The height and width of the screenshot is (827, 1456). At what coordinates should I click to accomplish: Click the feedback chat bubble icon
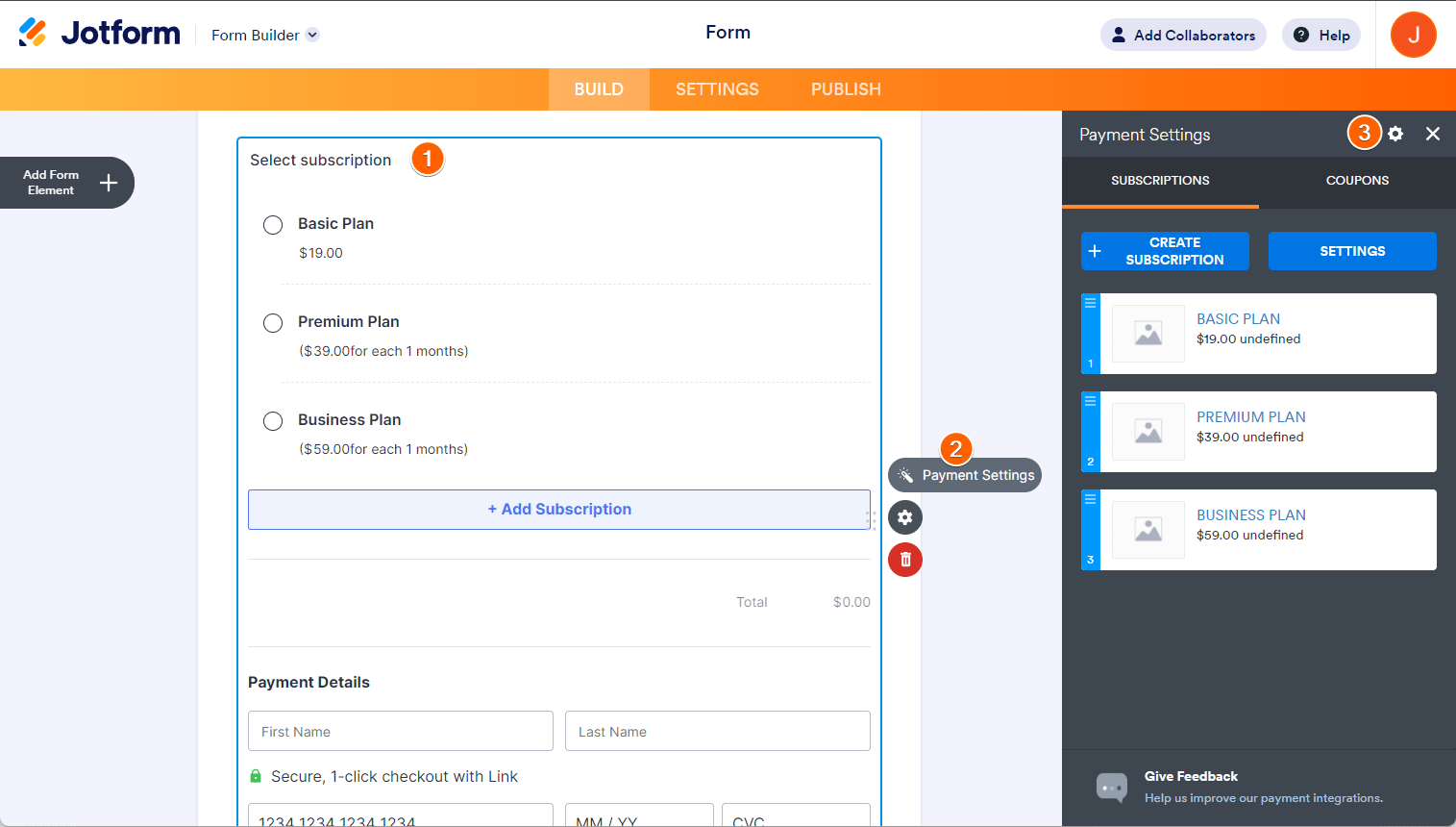[x=1112, y=788]
